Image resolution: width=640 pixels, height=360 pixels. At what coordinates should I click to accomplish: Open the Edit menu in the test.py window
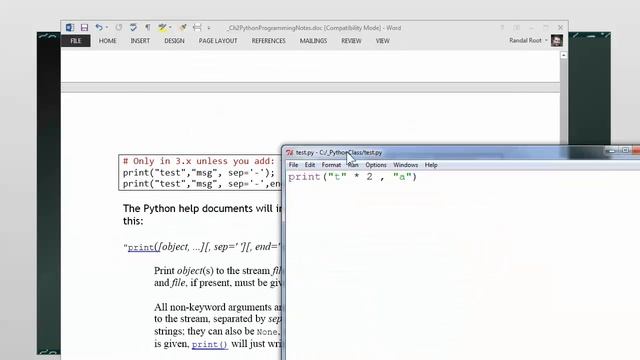(x=310, y=165)
